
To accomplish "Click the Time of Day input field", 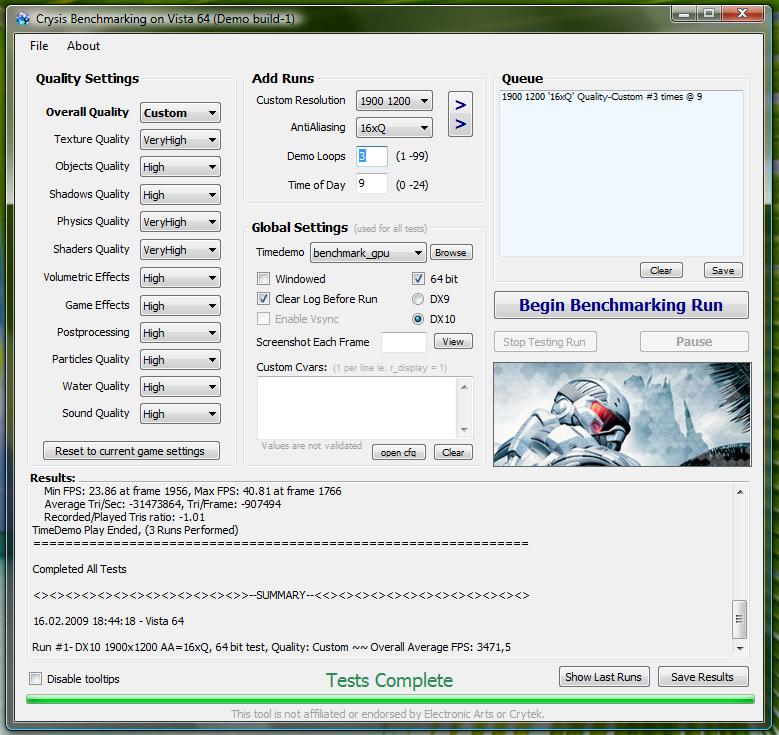I will pos(372,184).
